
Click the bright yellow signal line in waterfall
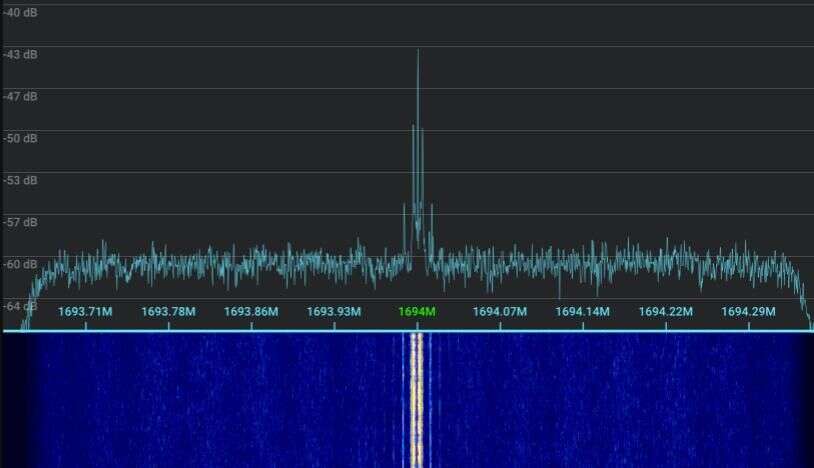[417, 400]
